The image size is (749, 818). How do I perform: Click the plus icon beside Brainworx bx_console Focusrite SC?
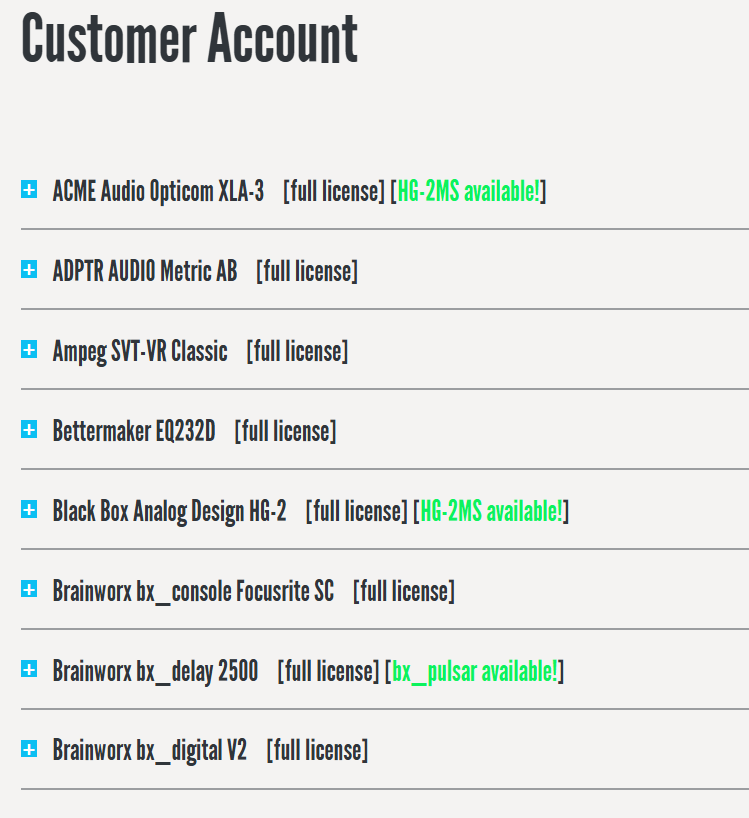(28, 590)
